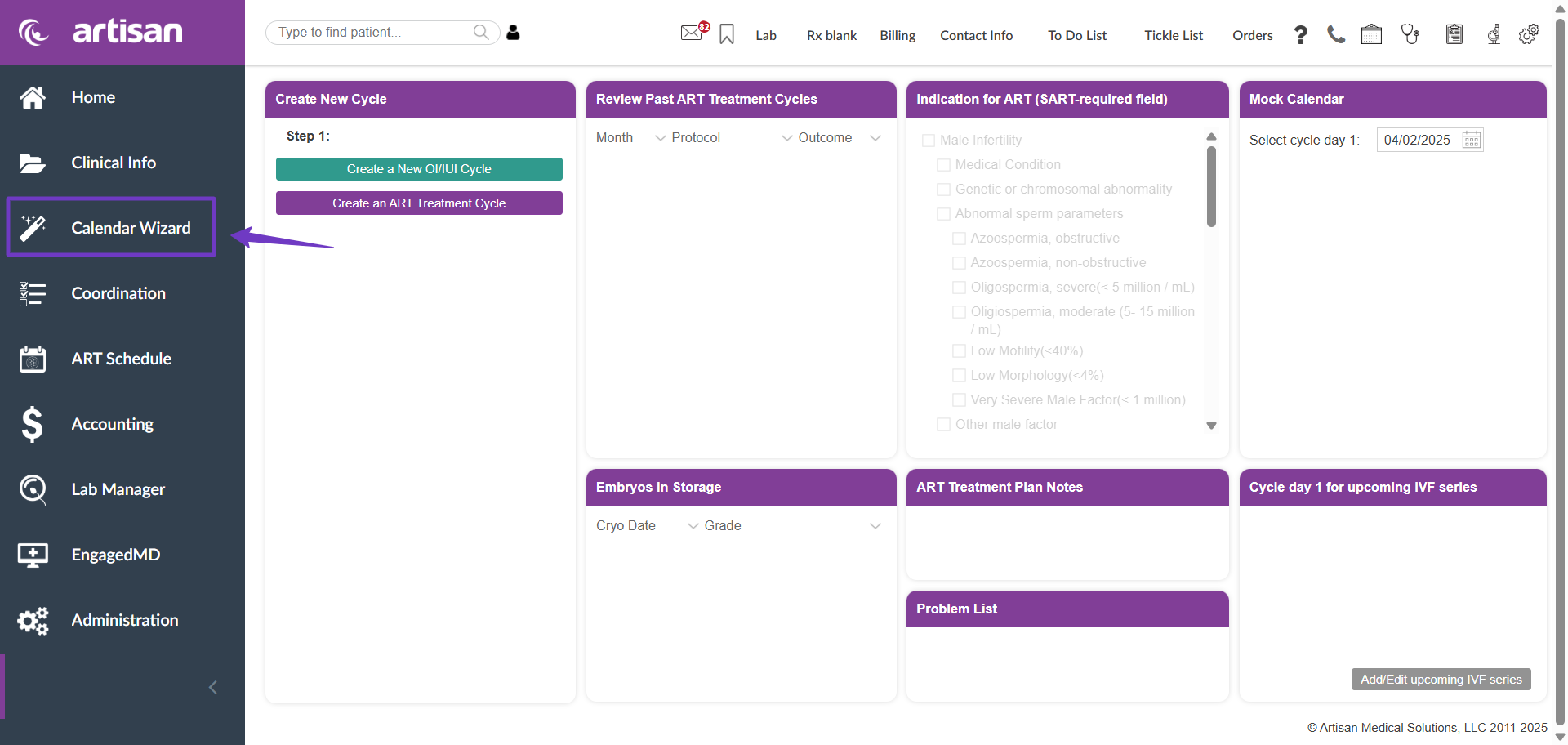The image size is (1568, 745).
Task: Click the bookmark icon in top bar
Action: [727, 34]
